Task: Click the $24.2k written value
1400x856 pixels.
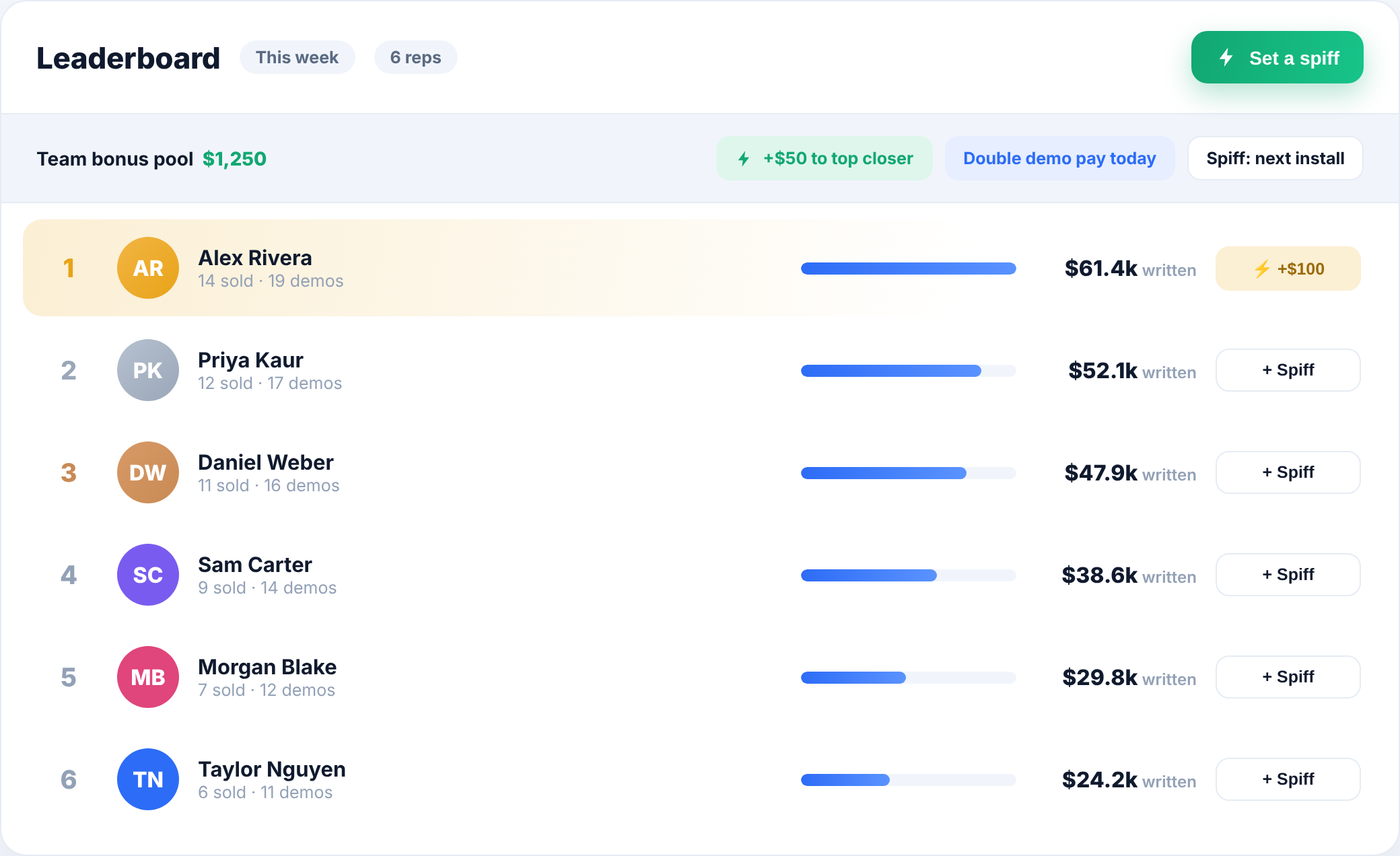Action: tap(1129, 780)
